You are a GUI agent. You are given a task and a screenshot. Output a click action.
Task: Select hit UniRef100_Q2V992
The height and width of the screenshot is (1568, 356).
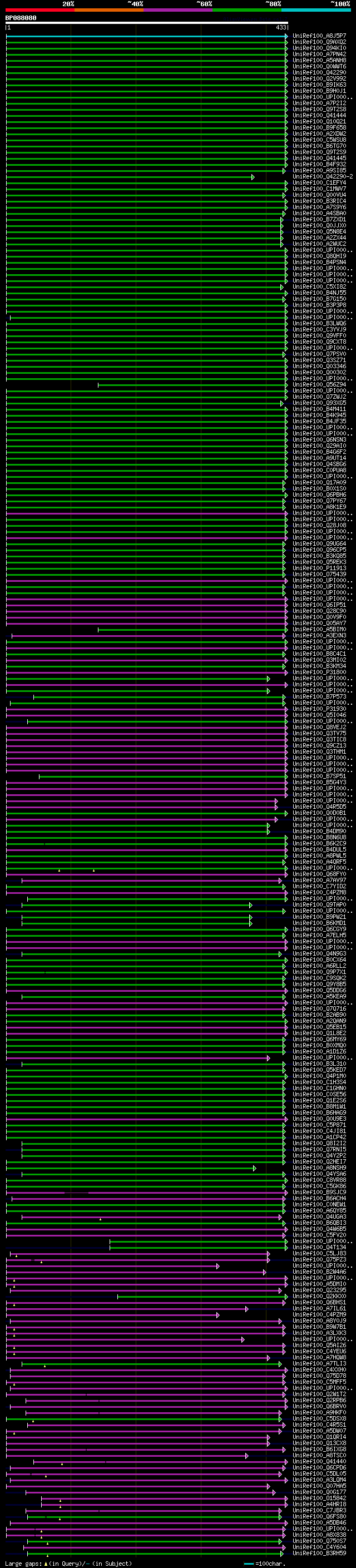click(x=319, y=78)
